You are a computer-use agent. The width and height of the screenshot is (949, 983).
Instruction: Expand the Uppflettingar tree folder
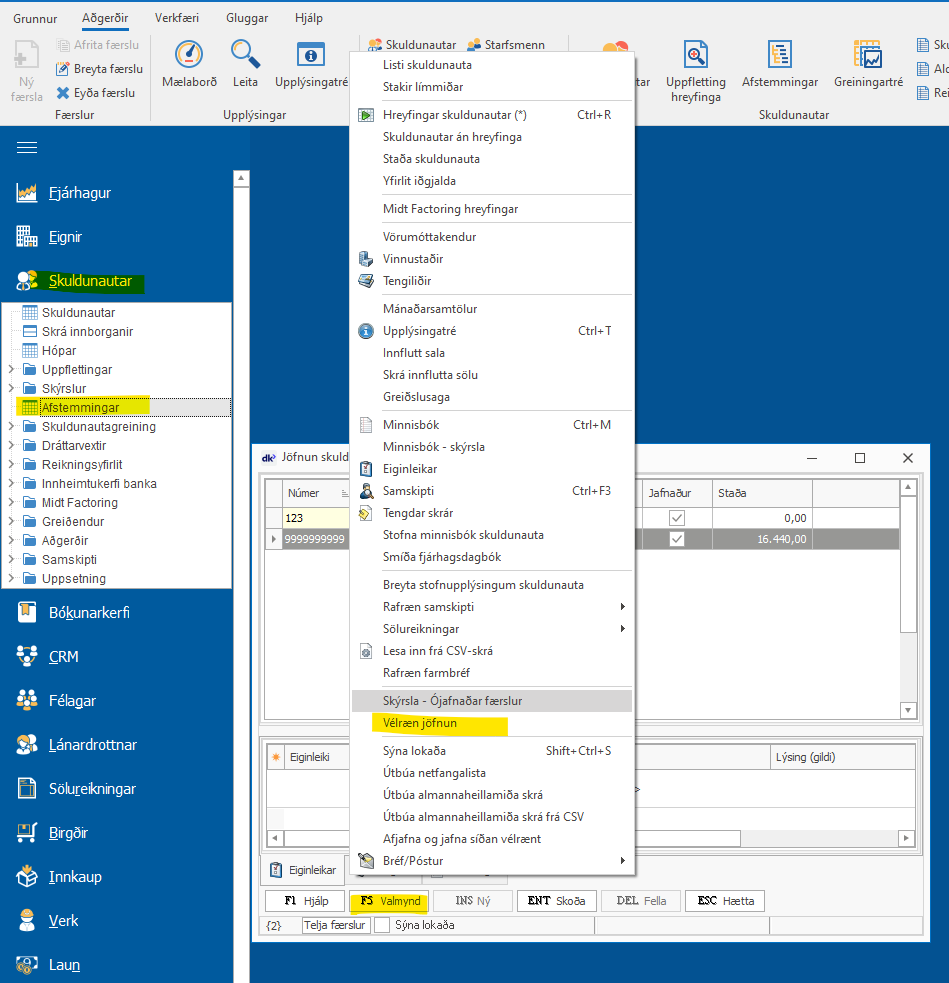click(x=12, y=370)
